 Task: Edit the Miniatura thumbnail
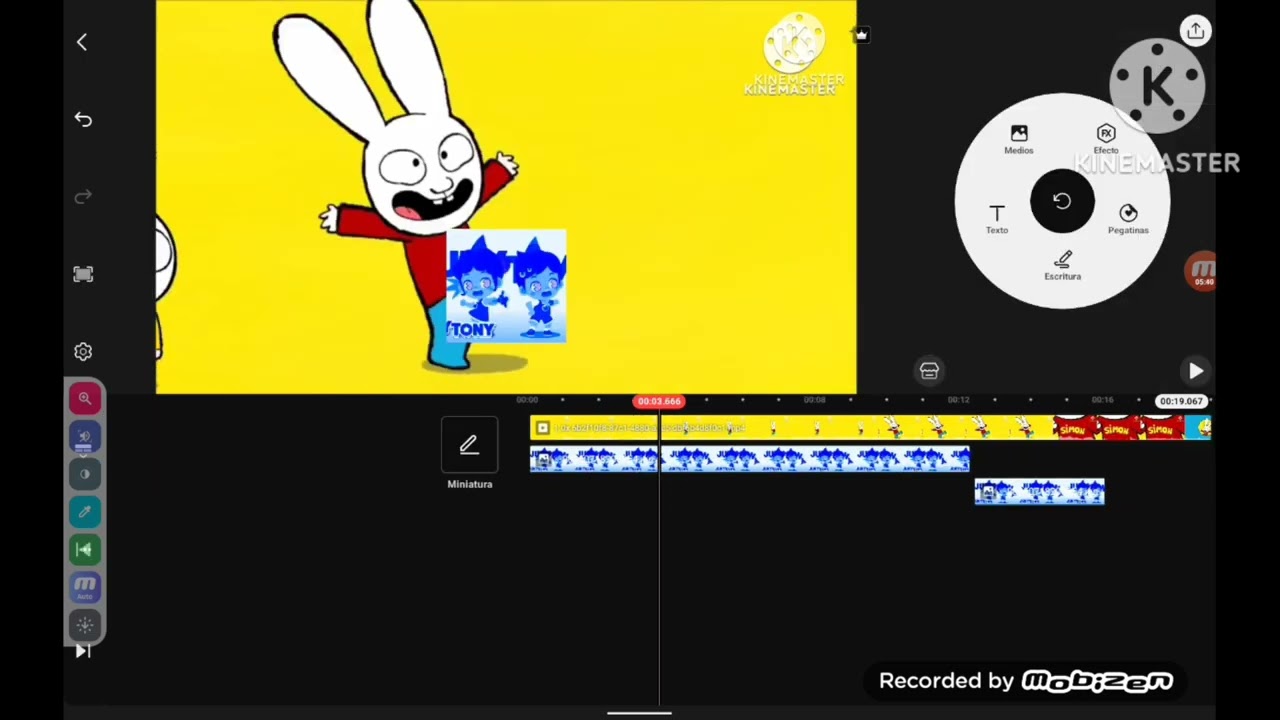(469, 446)
